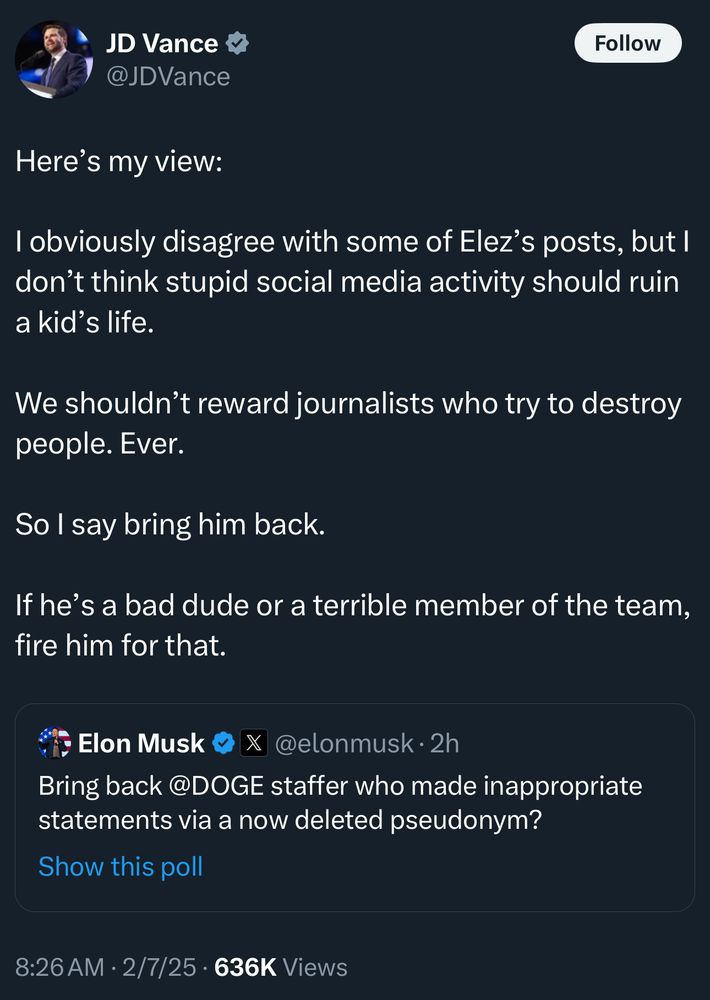The width and height of the screenshot is (710, 1000).
Task: Click Elon Musk's blue verified checkmark
Action: tap(225, 743)
